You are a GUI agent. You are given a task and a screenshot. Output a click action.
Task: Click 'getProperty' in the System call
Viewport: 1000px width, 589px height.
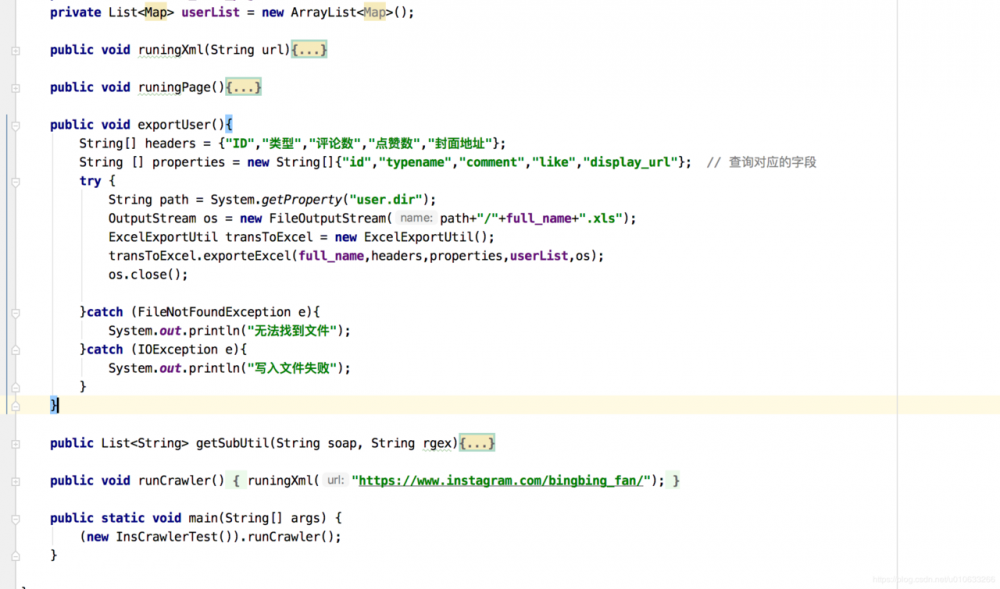click(302, 200)
